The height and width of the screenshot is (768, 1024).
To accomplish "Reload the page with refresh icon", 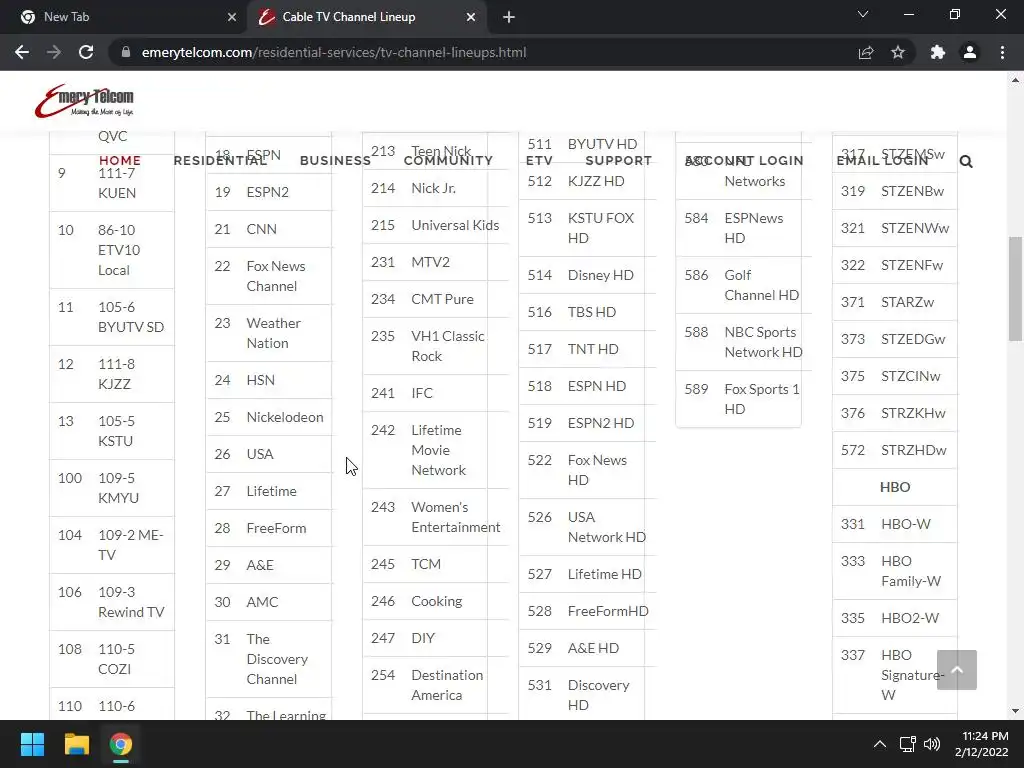I will coord(86,52).
